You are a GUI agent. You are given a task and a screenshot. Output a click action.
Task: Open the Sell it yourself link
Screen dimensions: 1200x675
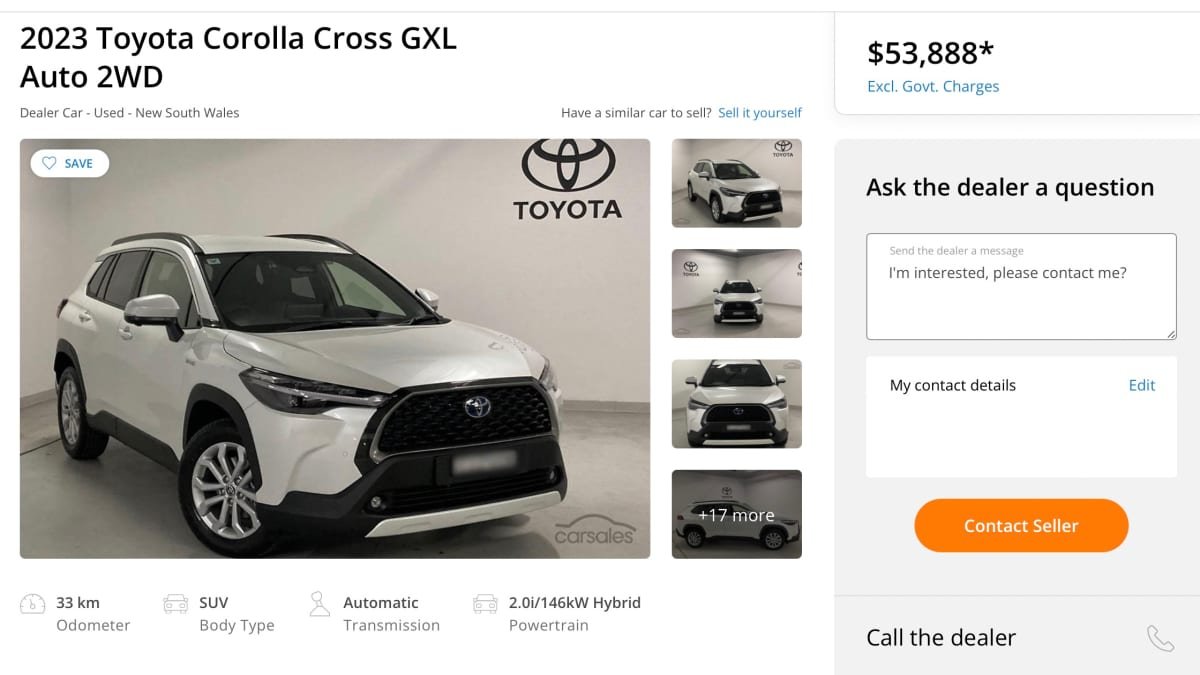pyautogui.click(x=760, y=112)
